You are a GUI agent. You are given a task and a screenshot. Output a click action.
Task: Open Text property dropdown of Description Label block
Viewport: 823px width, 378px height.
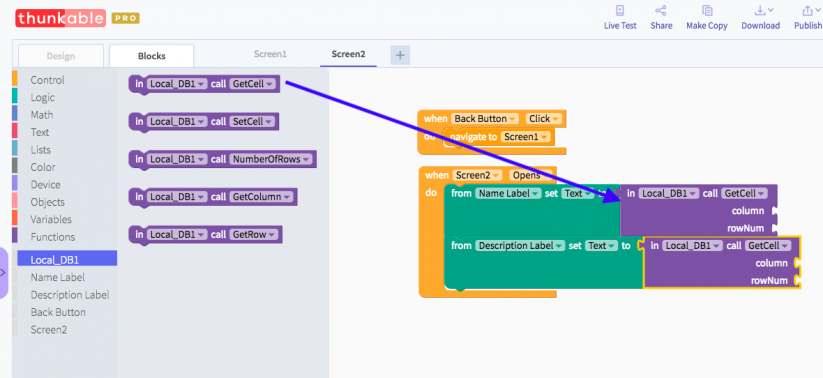tap(602, 245)
